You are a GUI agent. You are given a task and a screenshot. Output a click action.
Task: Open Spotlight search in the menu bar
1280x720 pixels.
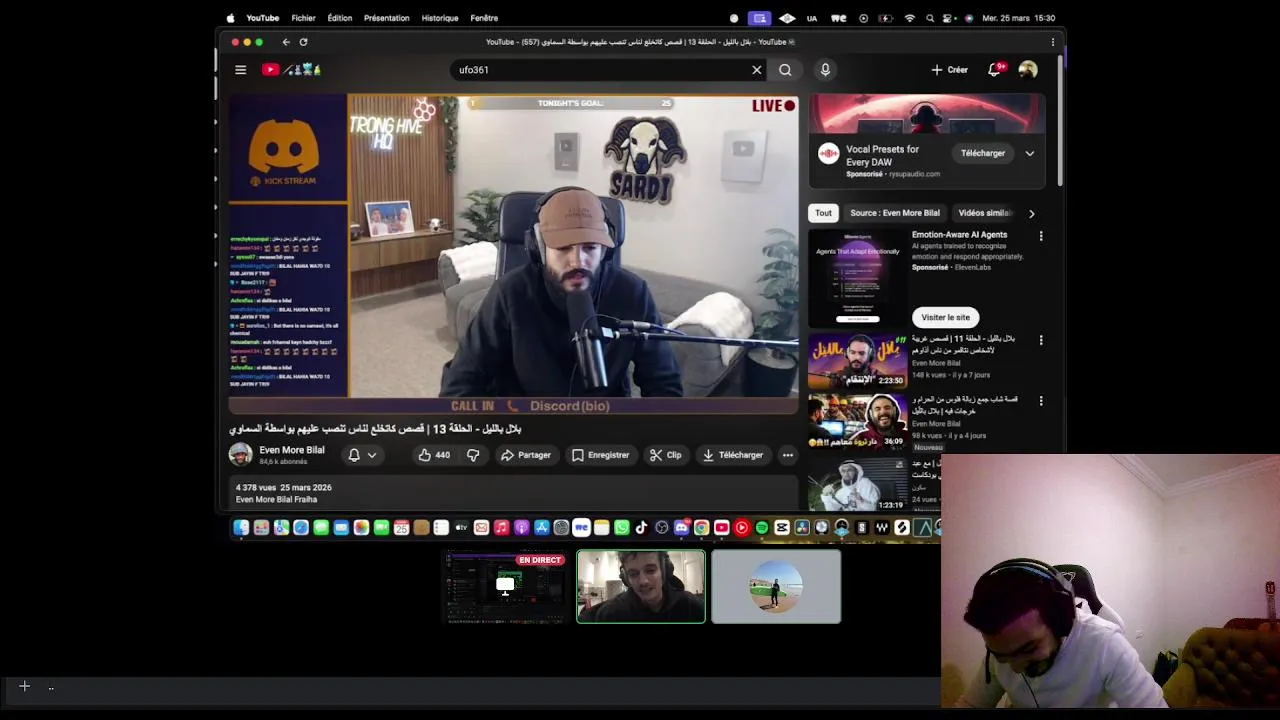coord(930,18)
